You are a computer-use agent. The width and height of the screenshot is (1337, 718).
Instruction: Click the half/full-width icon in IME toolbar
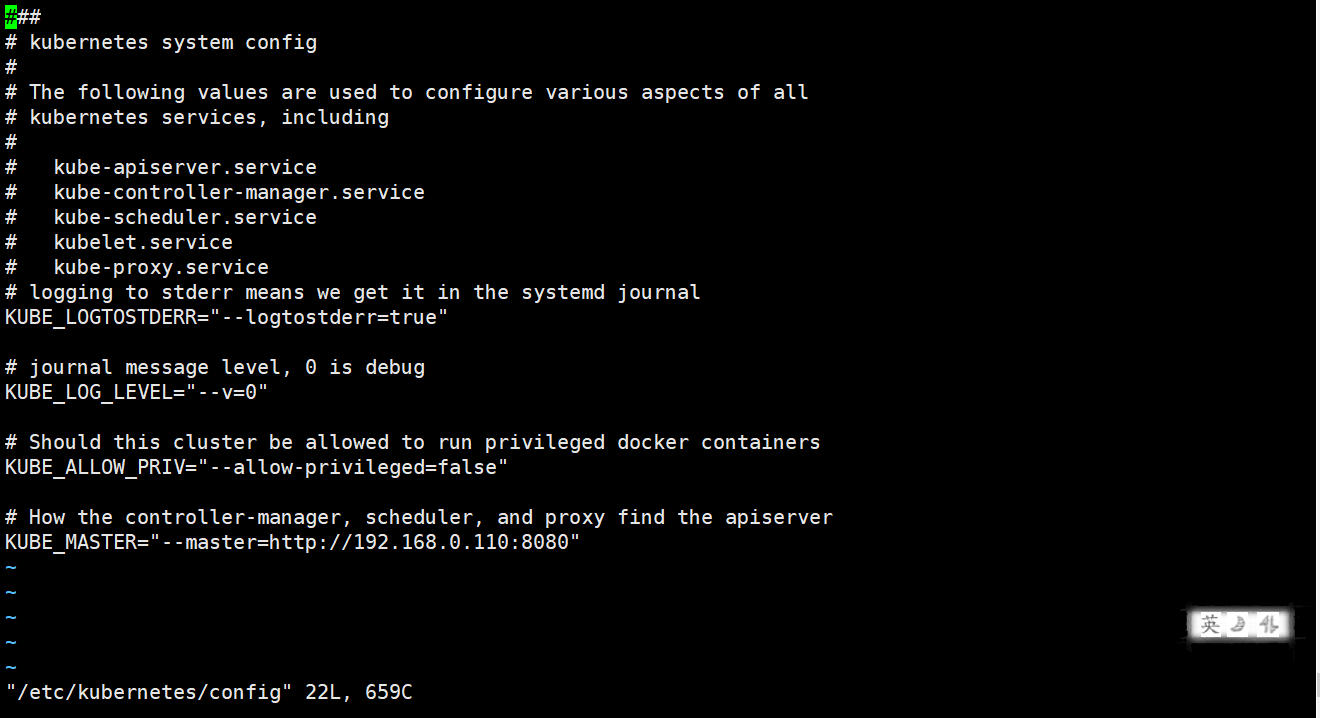(1268, 626)
